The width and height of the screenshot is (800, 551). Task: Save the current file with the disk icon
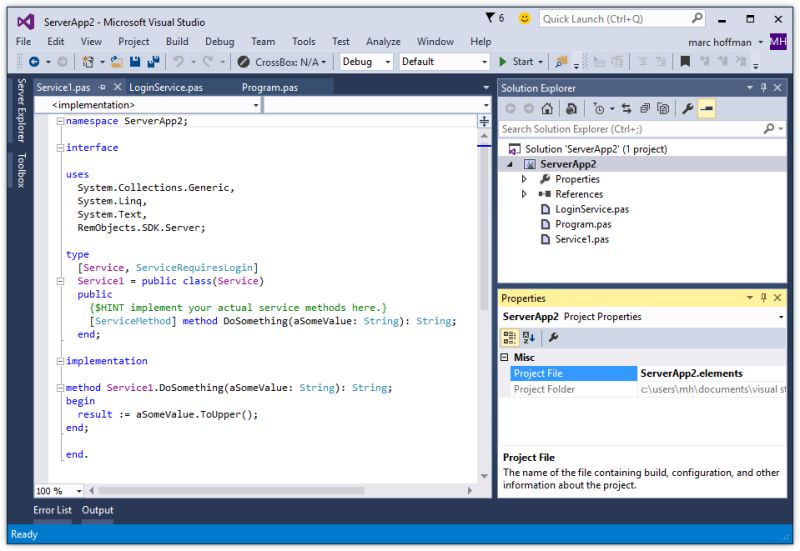pyautogui.click(x=135, y=62)
